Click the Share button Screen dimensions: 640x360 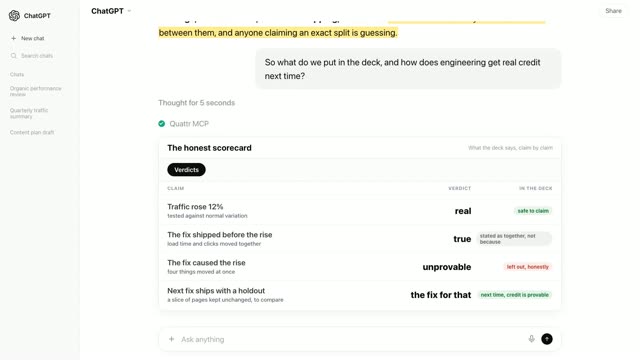click(613, 11)
